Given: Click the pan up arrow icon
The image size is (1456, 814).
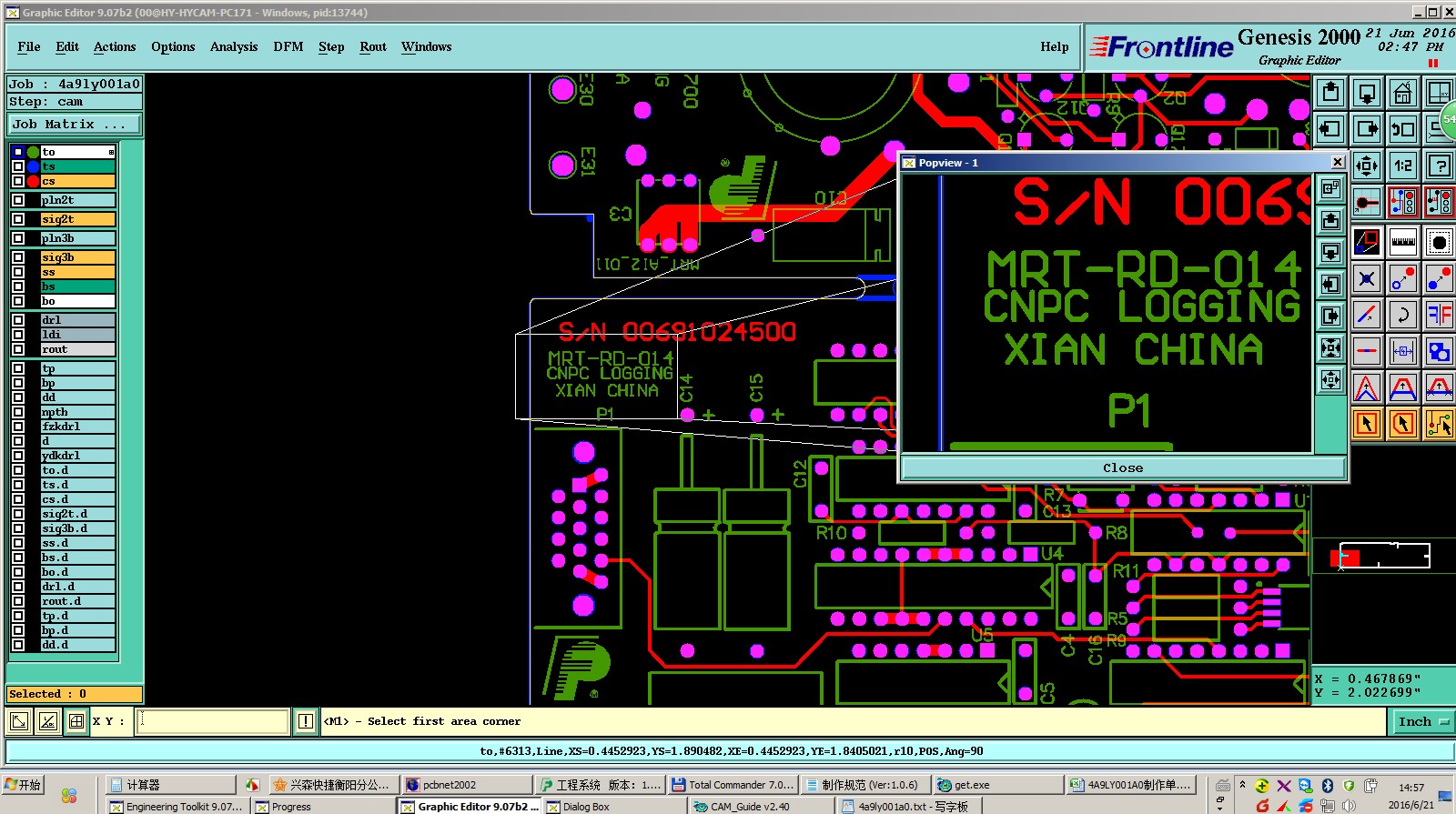Looking at the screenshot, I should 1330,93.
